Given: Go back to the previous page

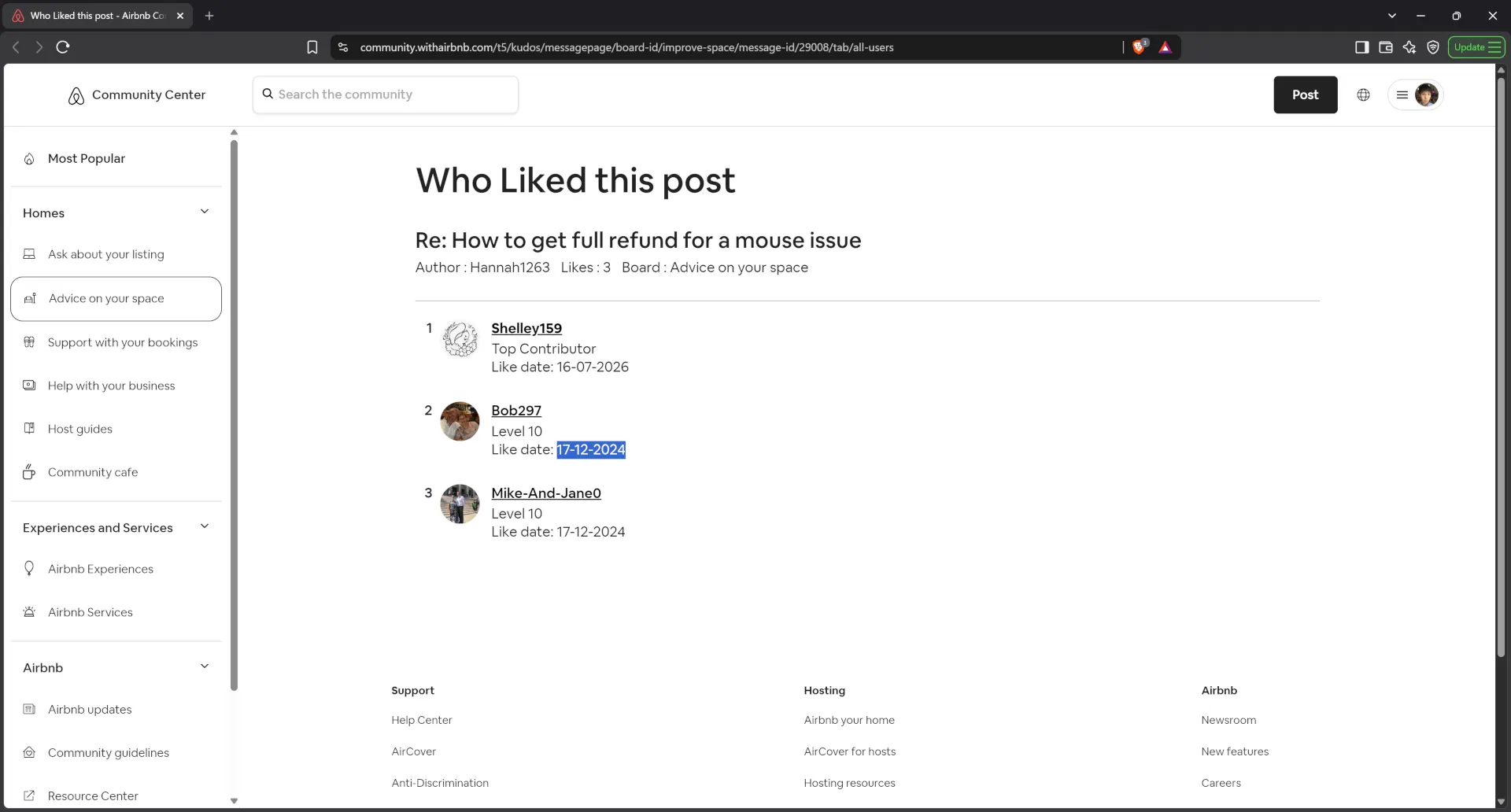Looking at the screenshot, I should (x=16, y=47).
